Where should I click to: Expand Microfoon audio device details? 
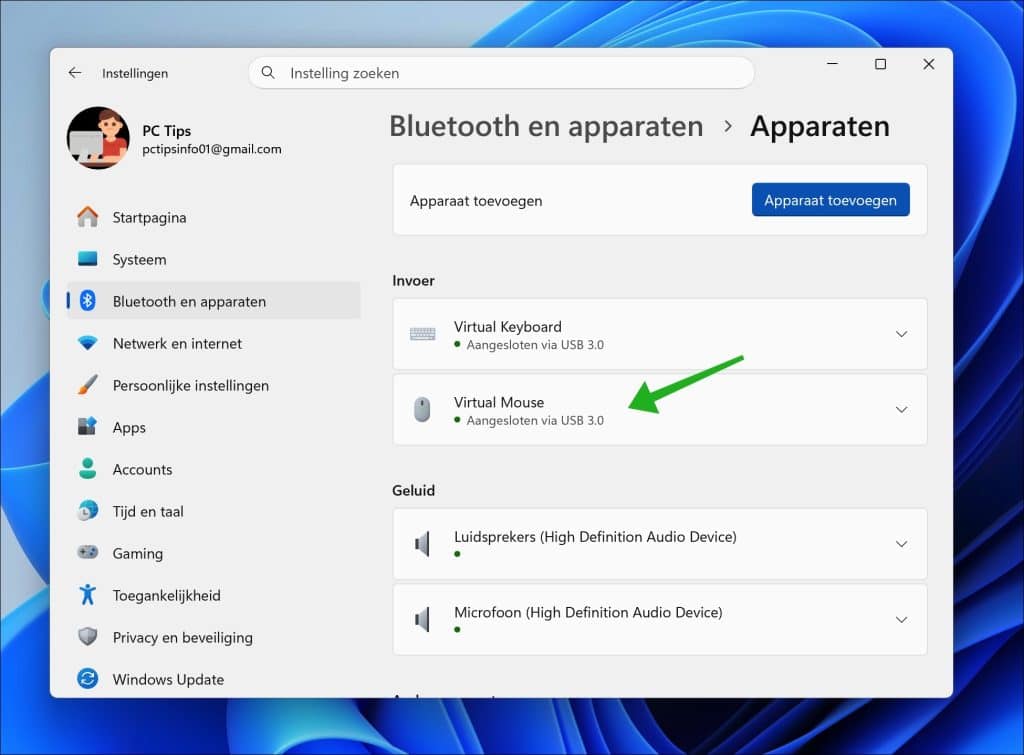pos(901,620)
